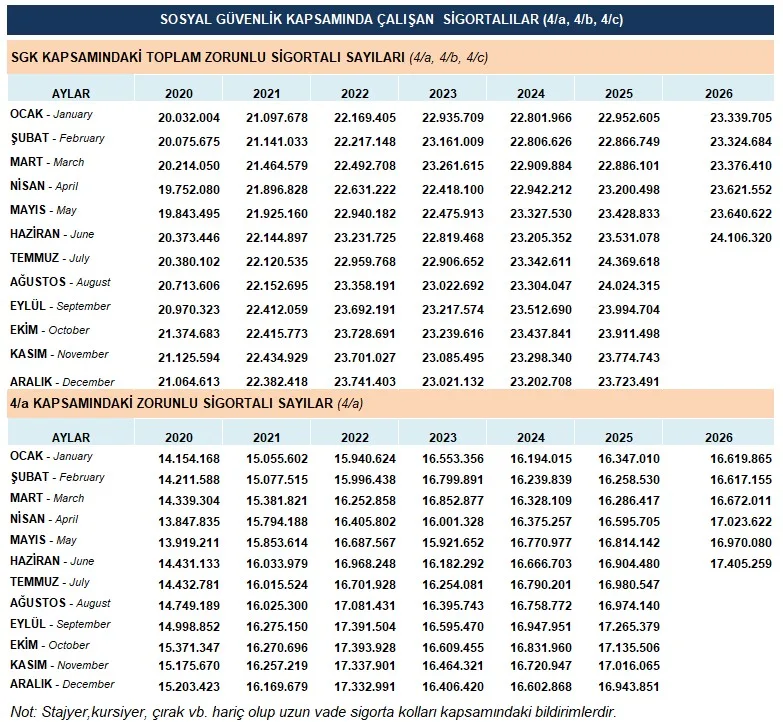The height and width of the screenshot is (722, 783).
Task: Click the footnote starting with Not: Stajyer
Action: [x=314, y=711]
